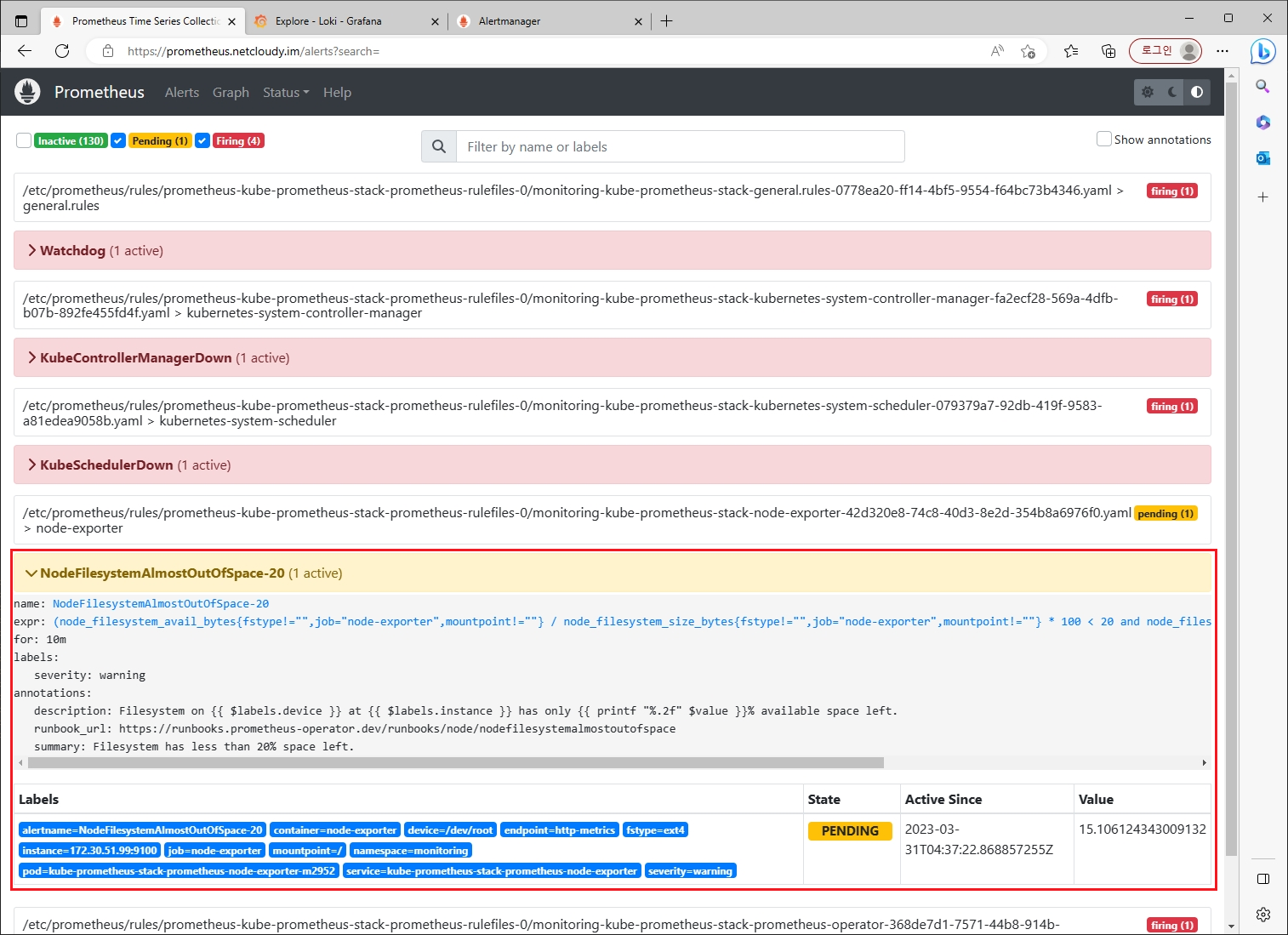Expand the Watchdog alert row
Screen dimensions: 1288x935
pyautogui.click(x=613, y=250)
